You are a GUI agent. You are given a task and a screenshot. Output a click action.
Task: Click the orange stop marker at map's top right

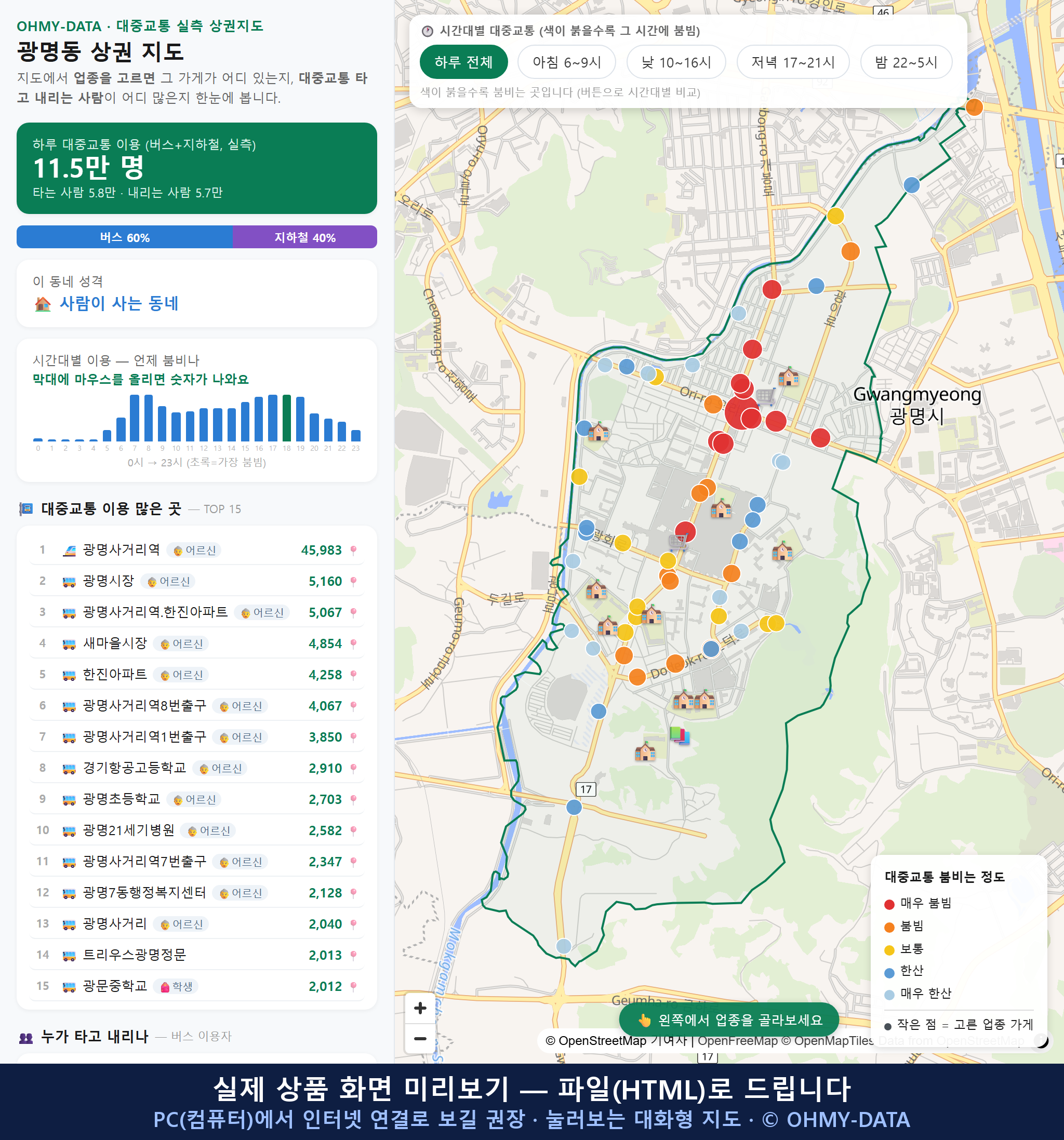(x=974, y=107)
